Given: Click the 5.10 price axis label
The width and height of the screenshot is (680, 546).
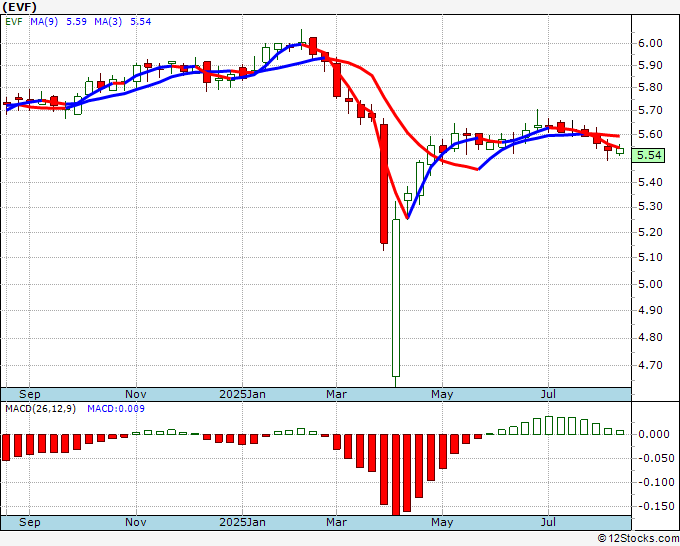Looking at the screenshot, I should point(650,258).
